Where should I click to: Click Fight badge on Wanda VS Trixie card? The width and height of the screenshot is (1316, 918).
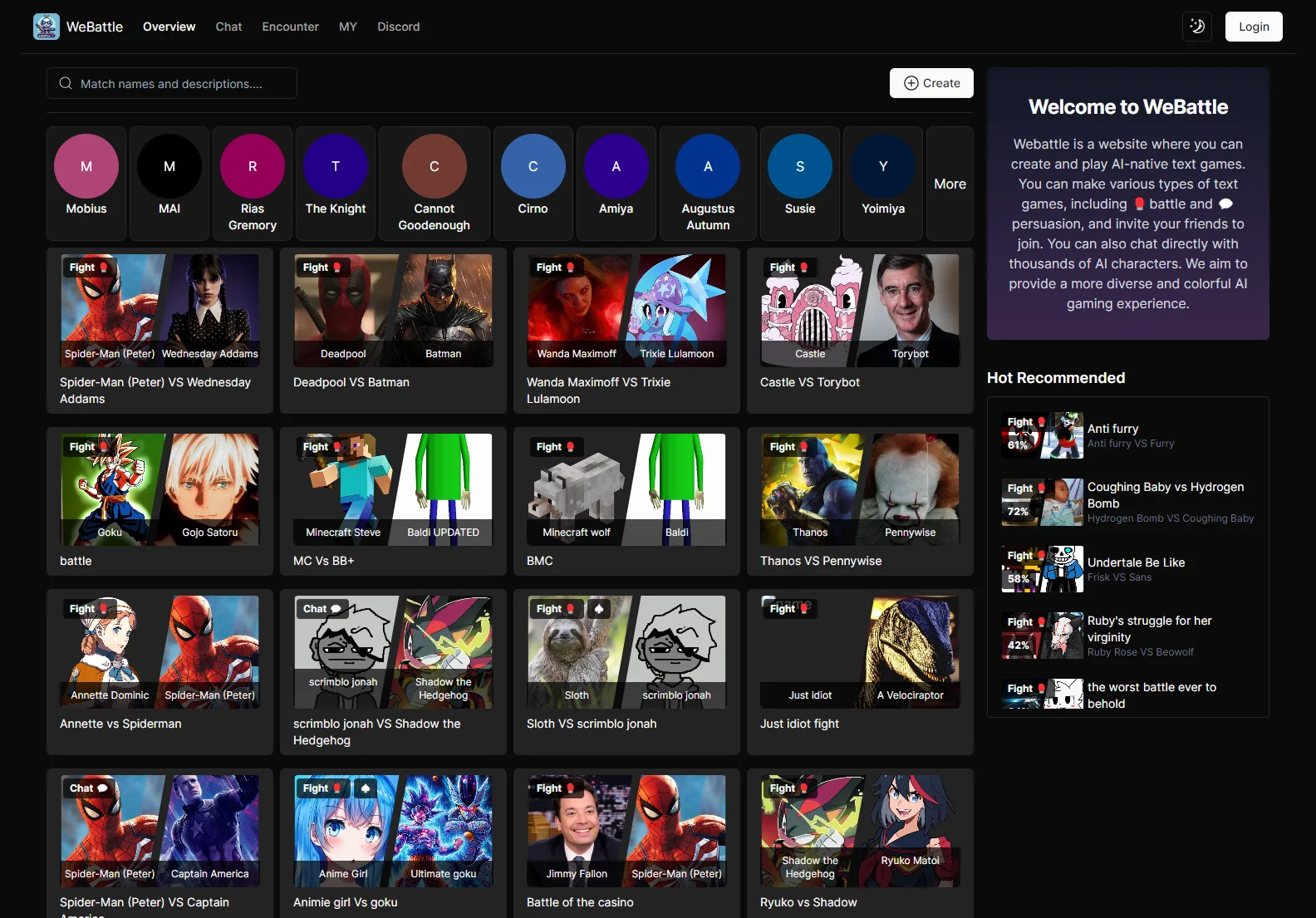point(556,268)
